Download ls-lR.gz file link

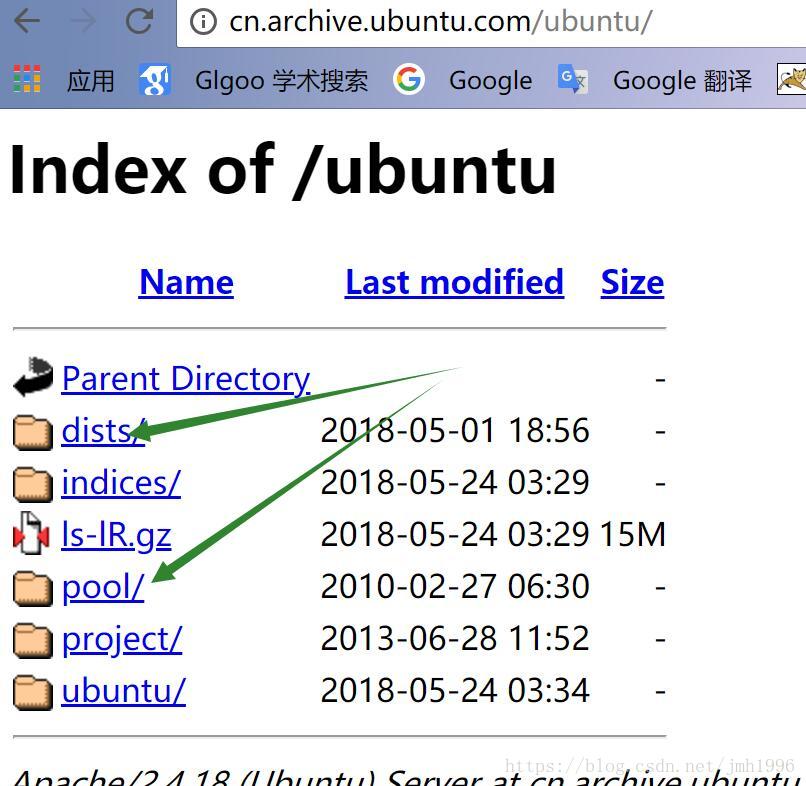pyautogui.click(x=116, y=535)
